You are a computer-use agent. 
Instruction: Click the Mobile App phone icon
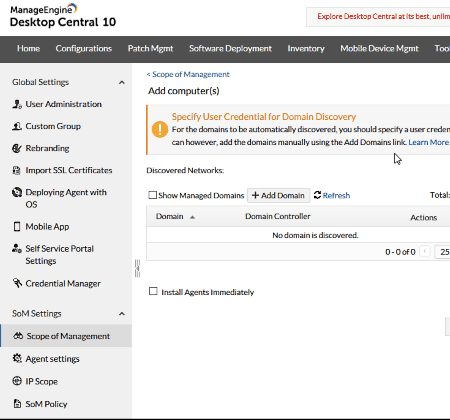[x=17, y=227]
